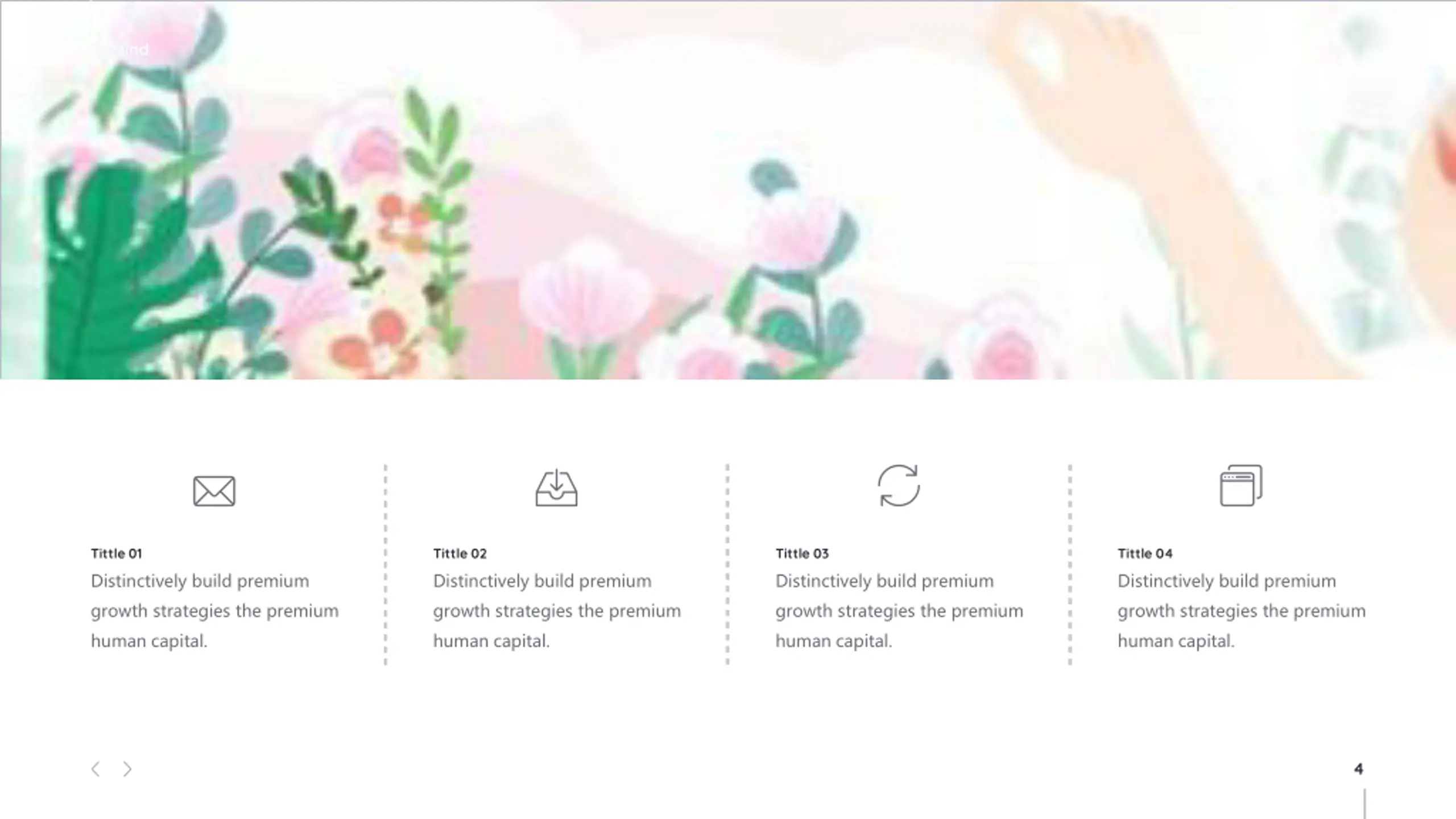1456x819 pixels.
Task: Click the paragraph under Tittle 04
Action: click(x=1242, y=611)
